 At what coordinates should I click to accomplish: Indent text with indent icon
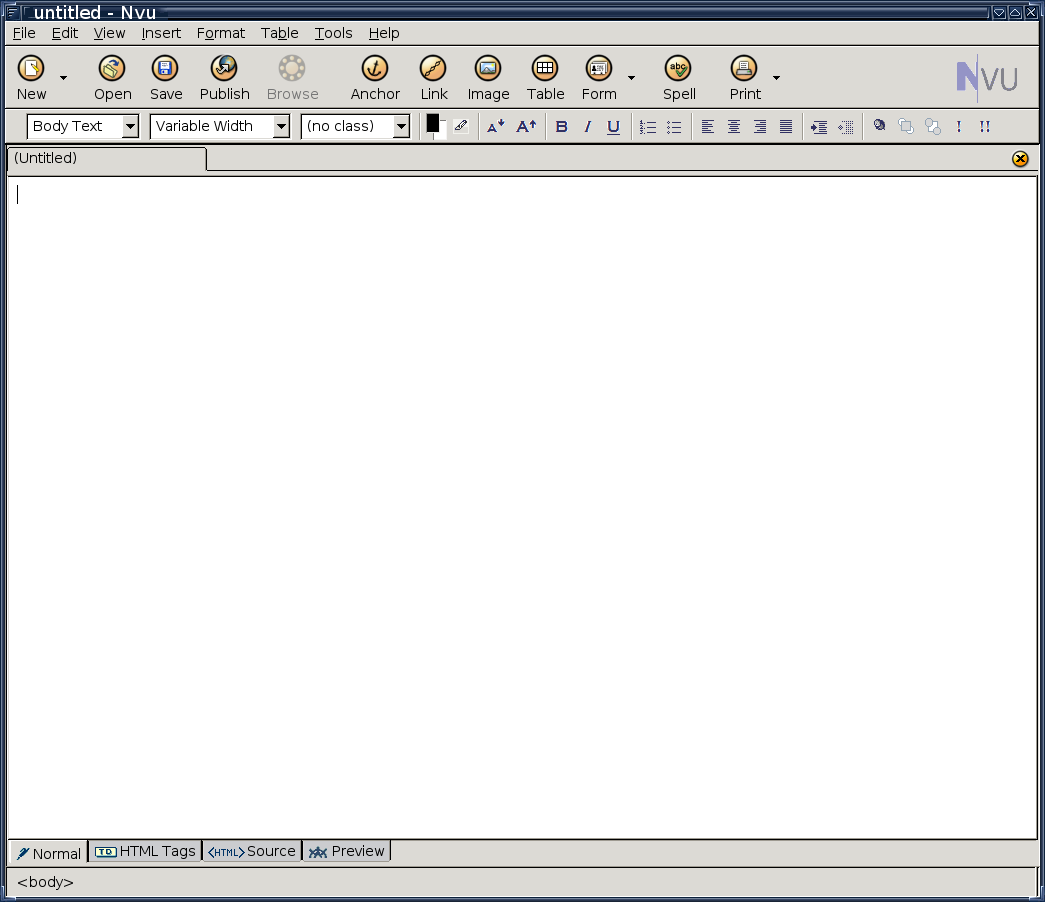819,127
